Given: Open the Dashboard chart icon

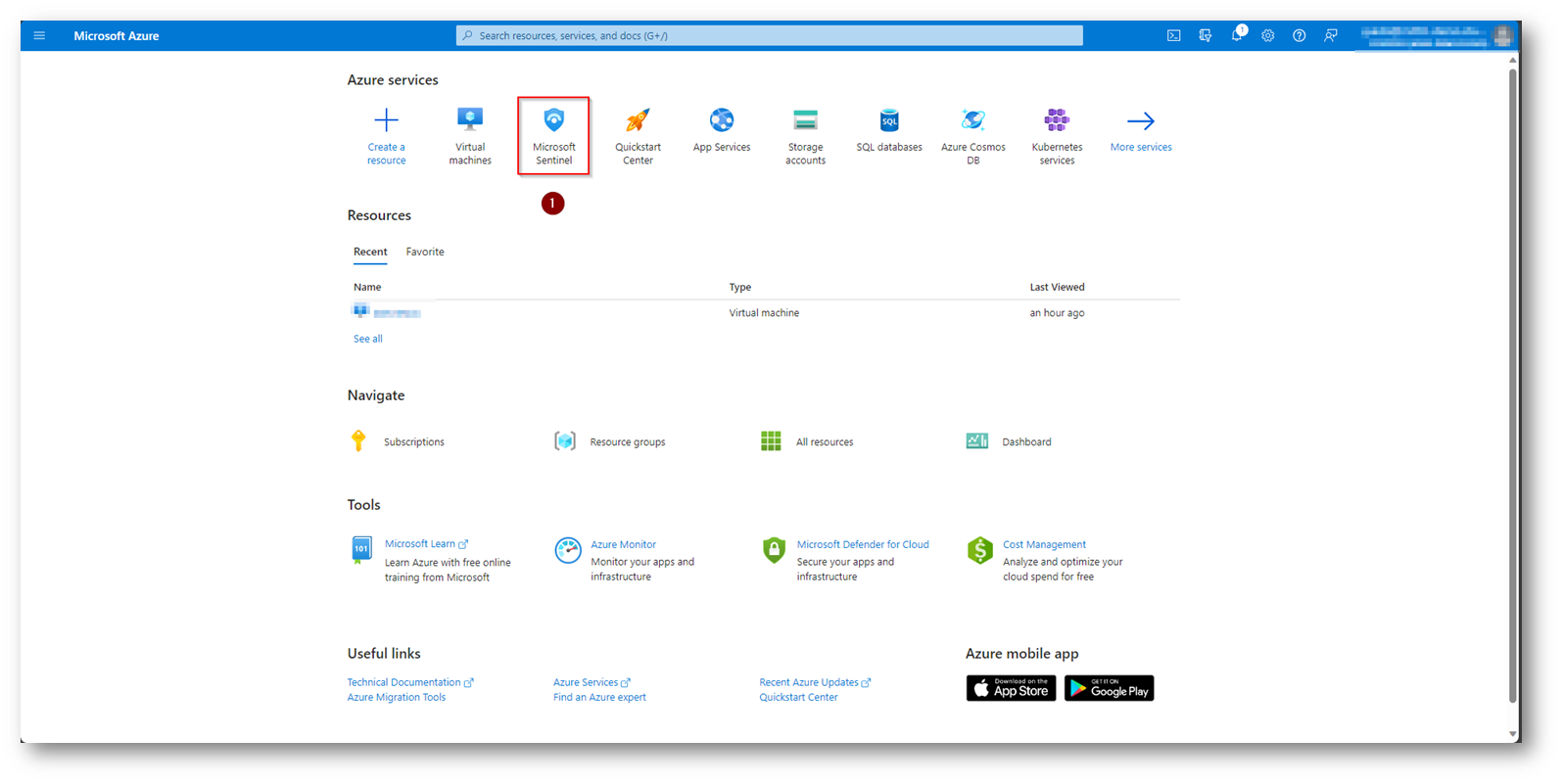Looking at the screenshot, I should coord(977,441).
